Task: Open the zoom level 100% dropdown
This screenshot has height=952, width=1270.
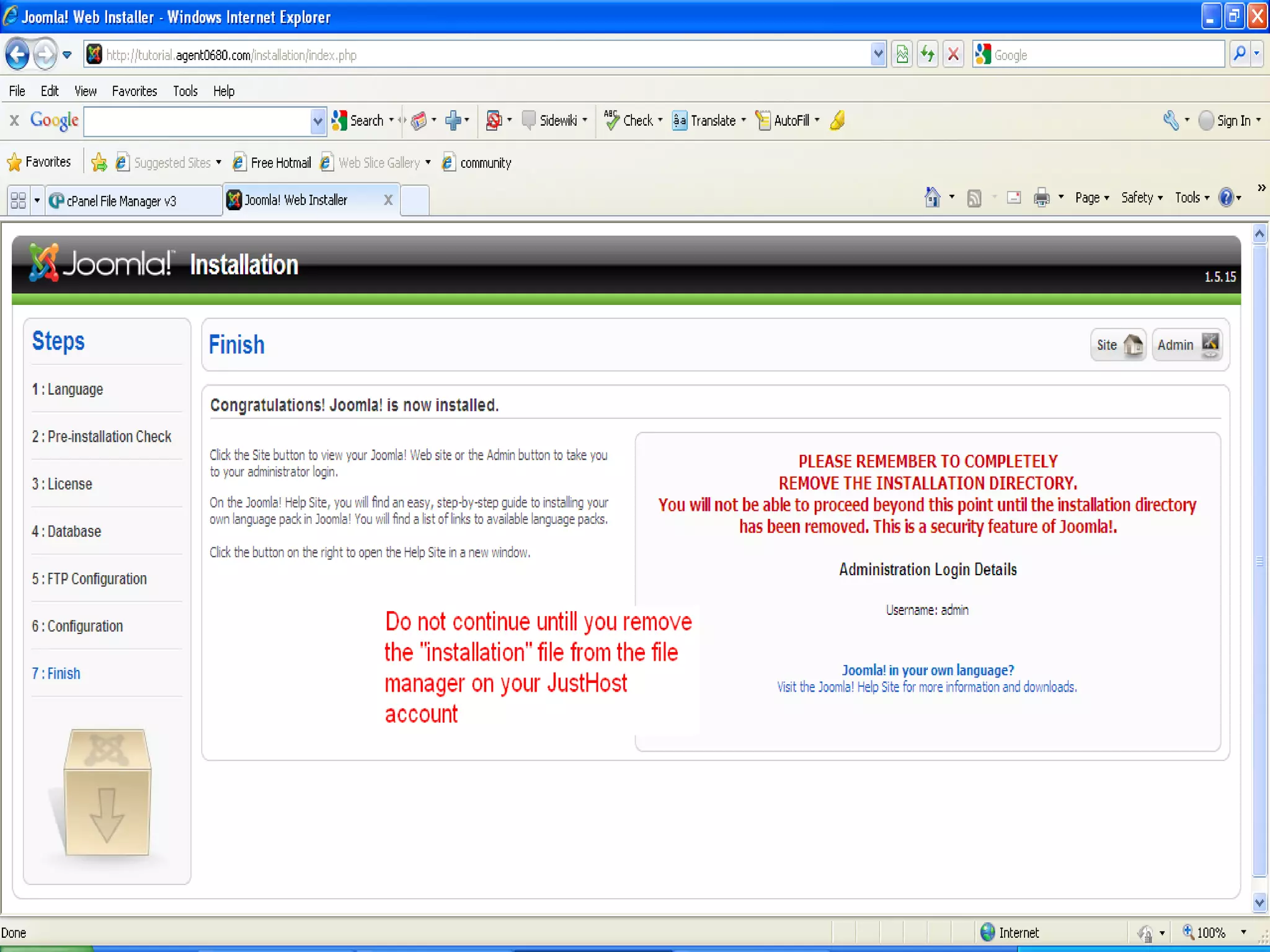Action: (1243, 932)
